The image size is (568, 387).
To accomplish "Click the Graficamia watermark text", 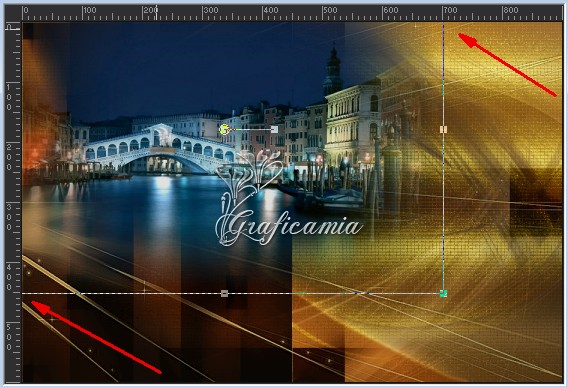I will [290, 228].
